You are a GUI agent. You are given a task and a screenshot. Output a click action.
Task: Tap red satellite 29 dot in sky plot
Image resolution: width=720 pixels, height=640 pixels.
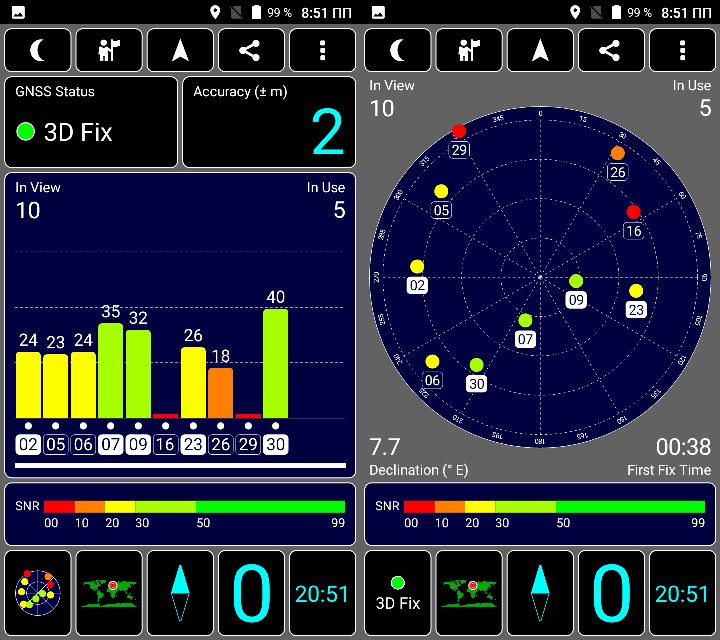coord(459,131)
